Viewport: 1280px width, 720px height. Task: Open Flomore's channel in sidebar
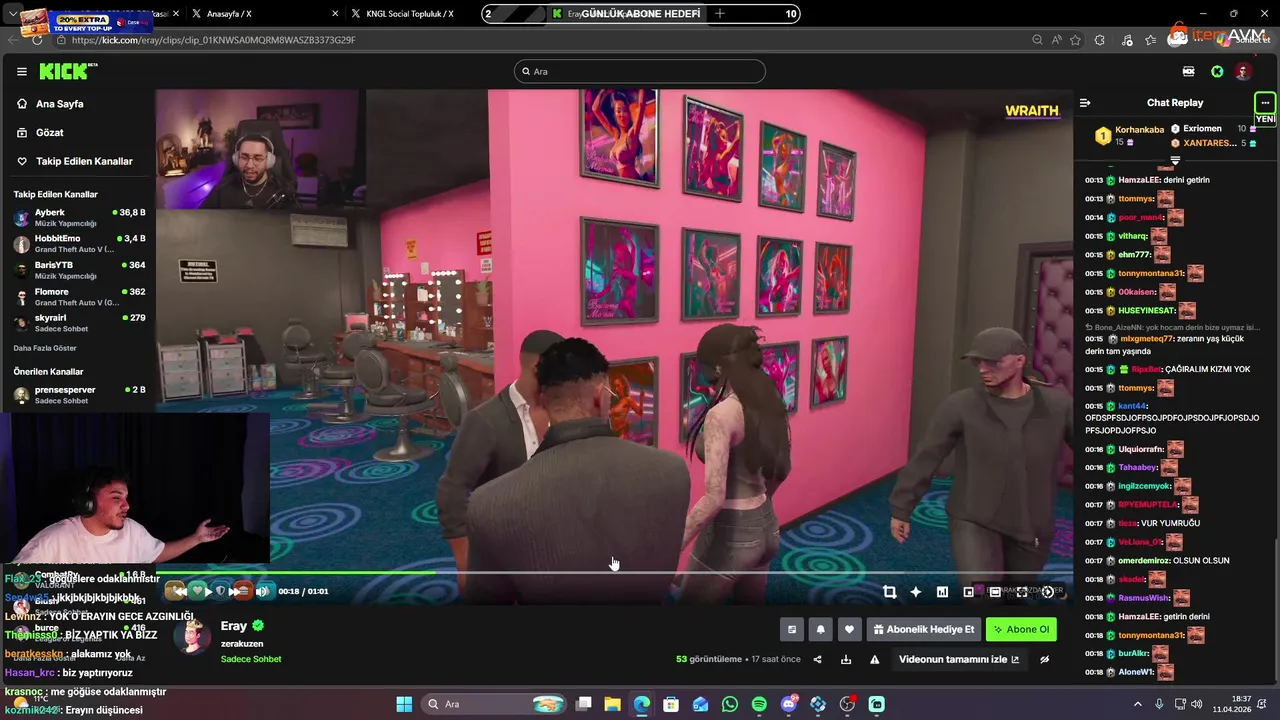pos(78,297)
